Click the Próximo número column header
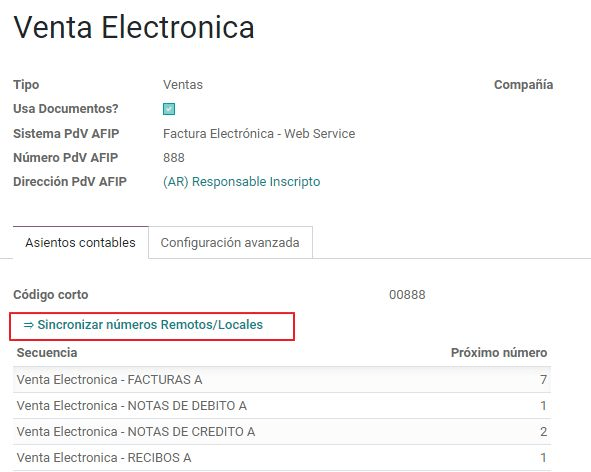The image size is (591, 472). click(499, 353)
